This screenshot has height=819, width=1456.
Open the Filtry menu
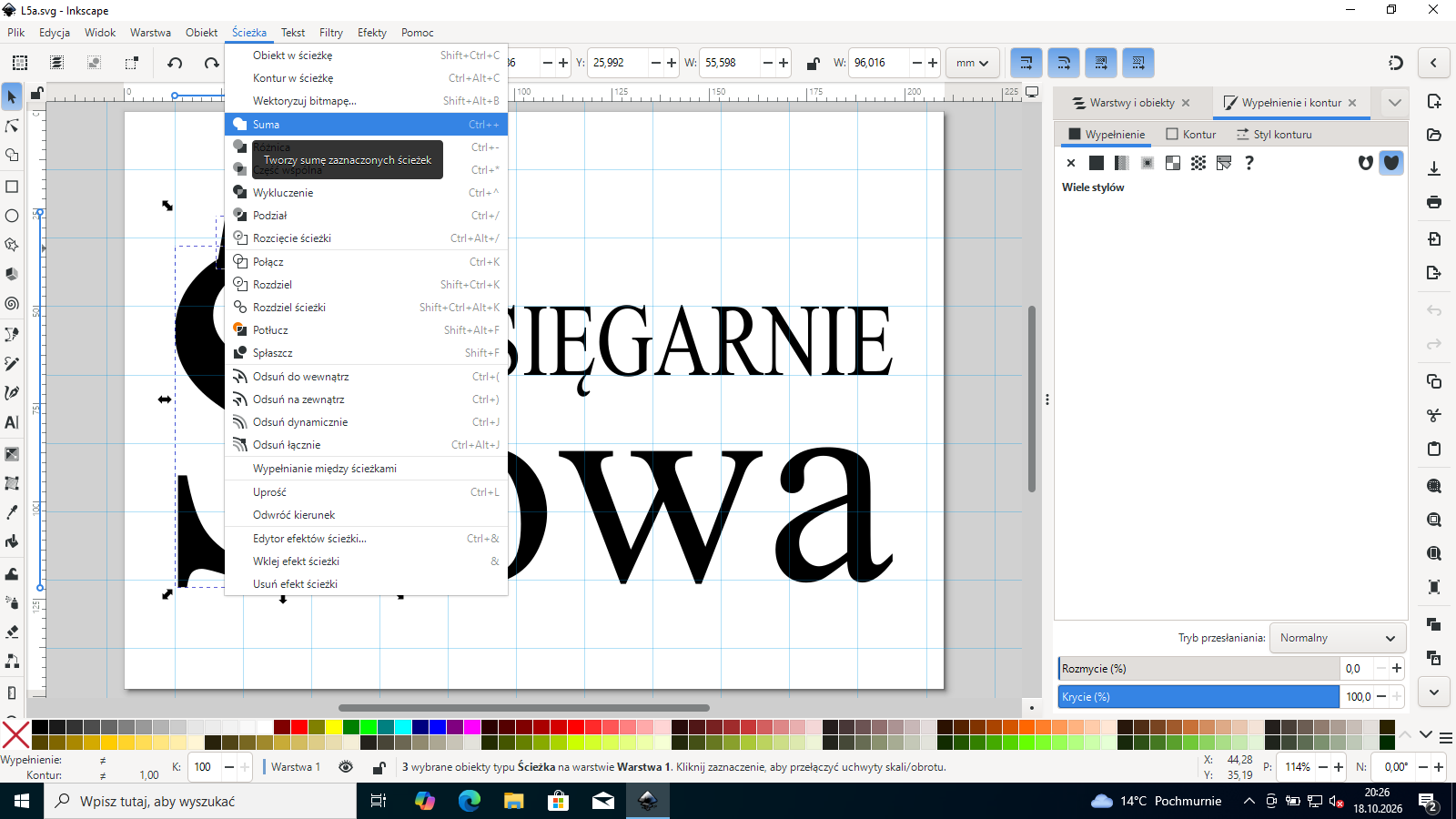[331, 33]
